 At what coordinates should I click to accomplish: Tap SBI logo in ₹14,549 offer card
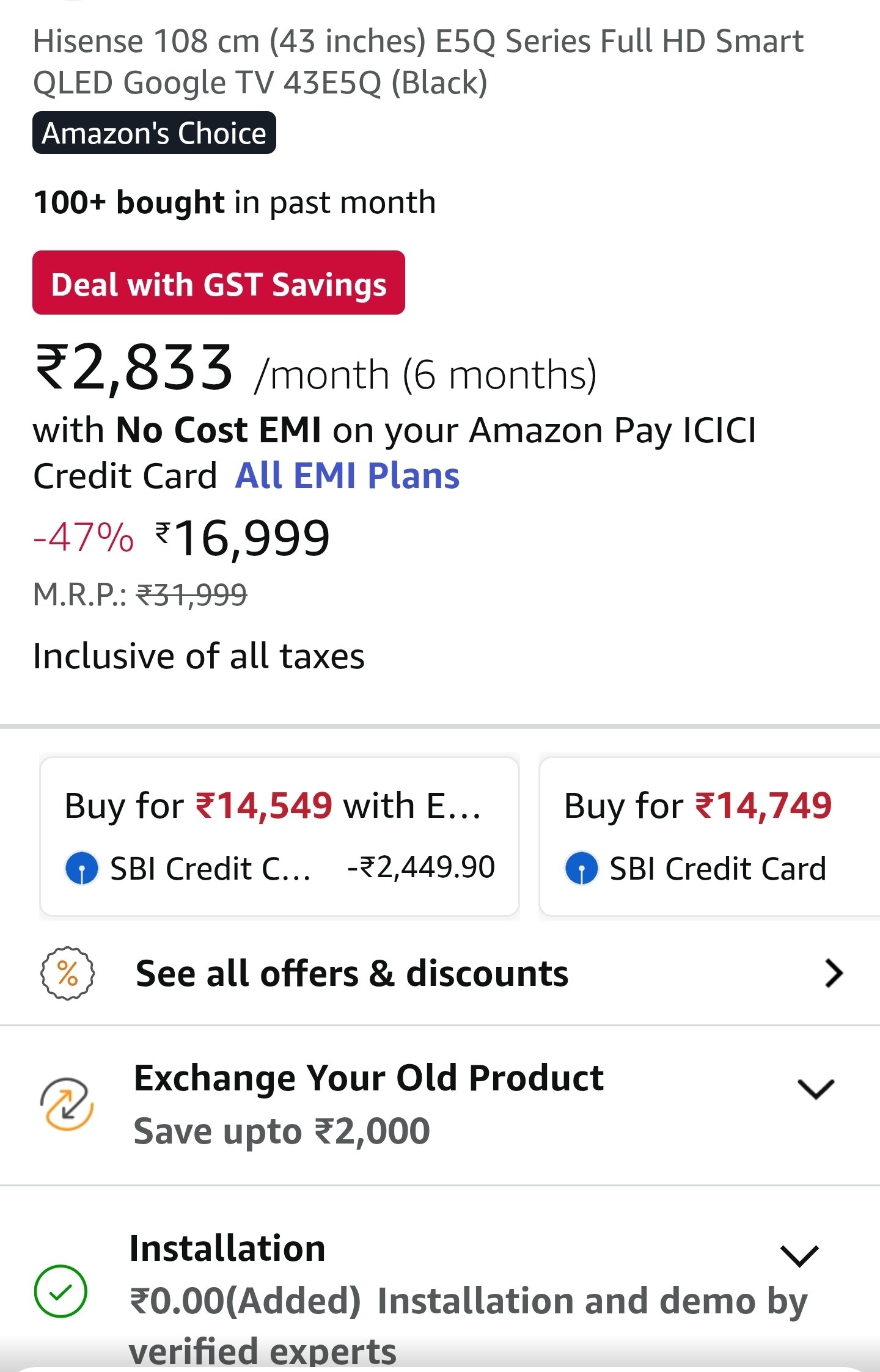82,868
